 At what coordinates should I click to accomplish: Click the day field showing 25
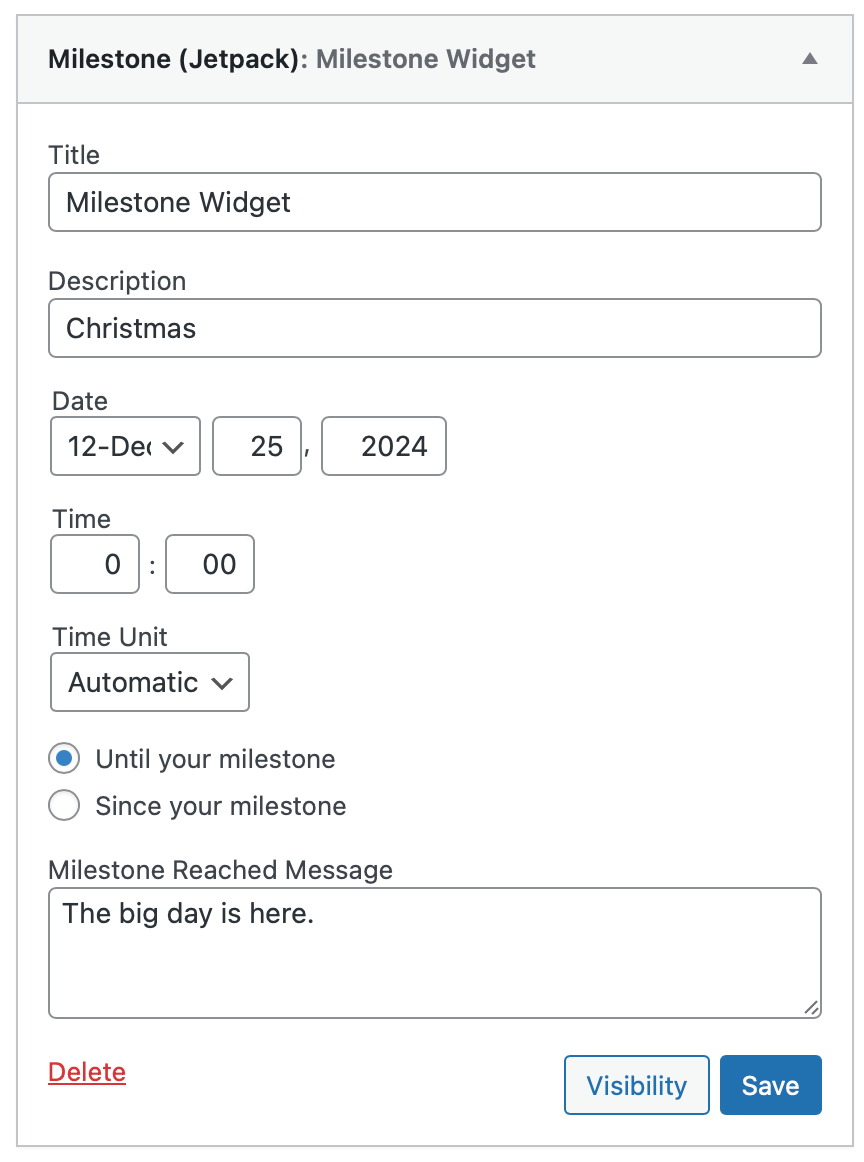pyautogui.click(x=256, y=446)
